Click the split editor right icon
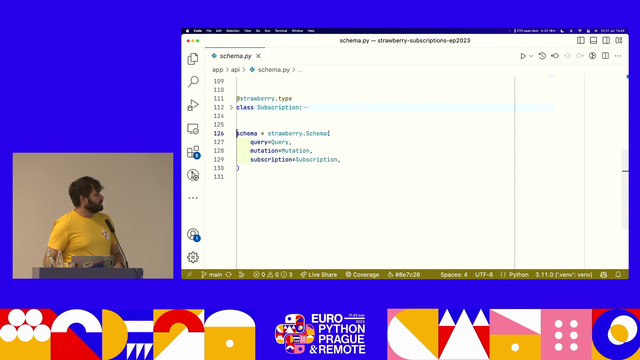 (x=605, y=56)
